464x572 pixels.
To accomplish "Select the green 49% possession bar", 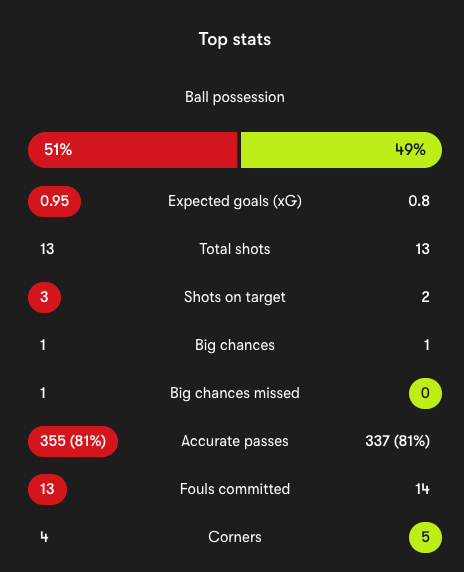I will [x=341, y=150].
